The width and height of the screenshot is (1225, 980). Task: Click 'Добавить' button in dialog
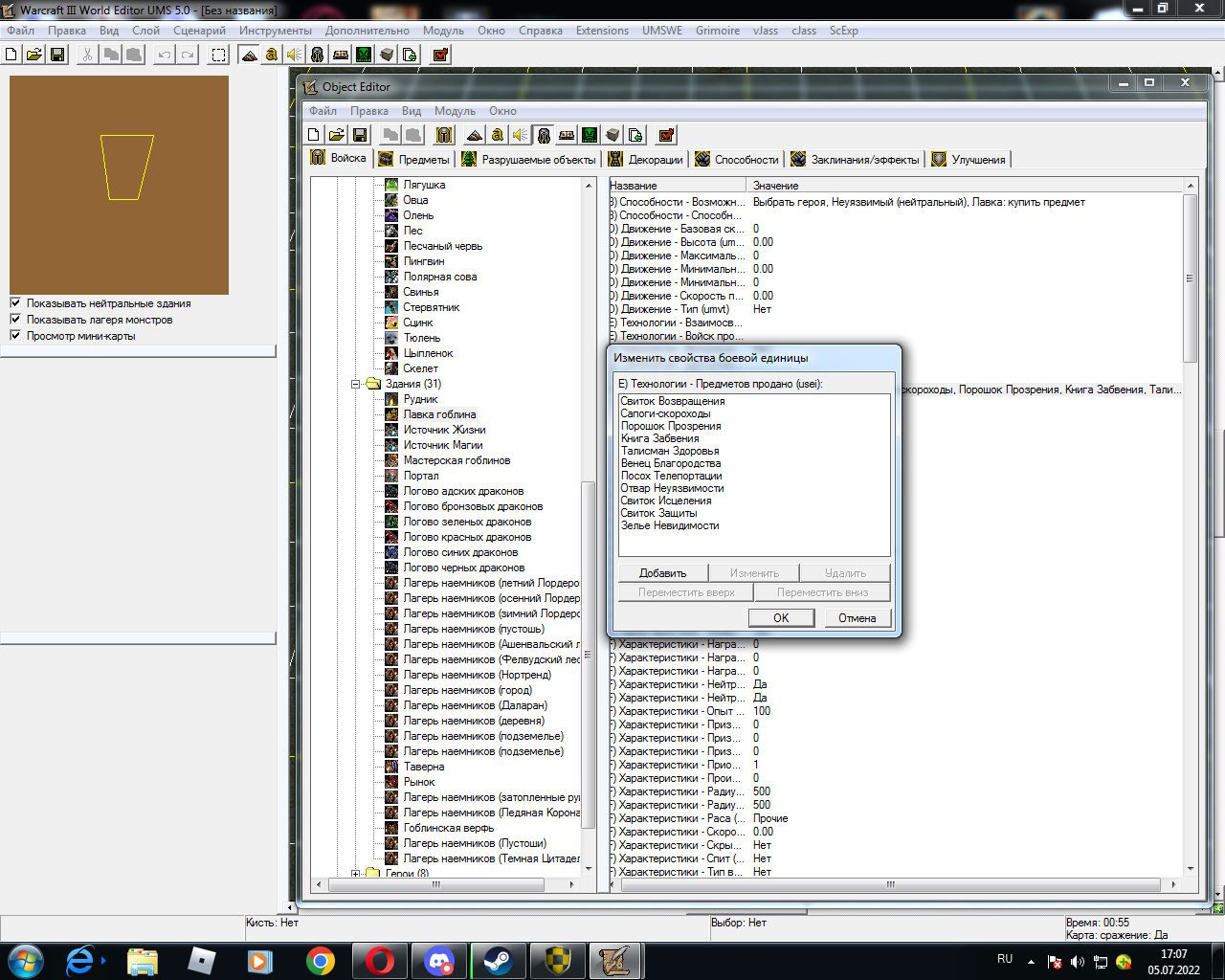[663, 573]
